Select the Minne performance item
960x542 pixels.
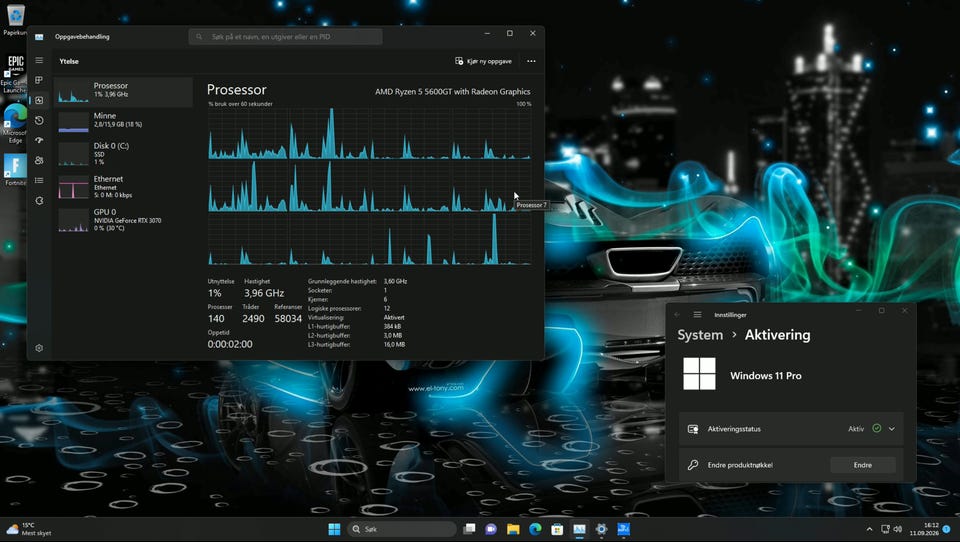[123, 121]
